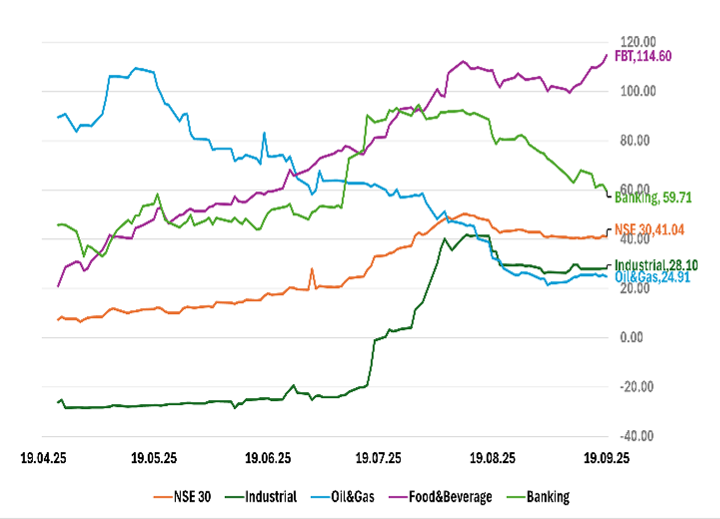Image resolution: width=720 pixels, height=519 pixels.
Task: Select the Industrial,28.10 data label
Action: tap(654, 263)
